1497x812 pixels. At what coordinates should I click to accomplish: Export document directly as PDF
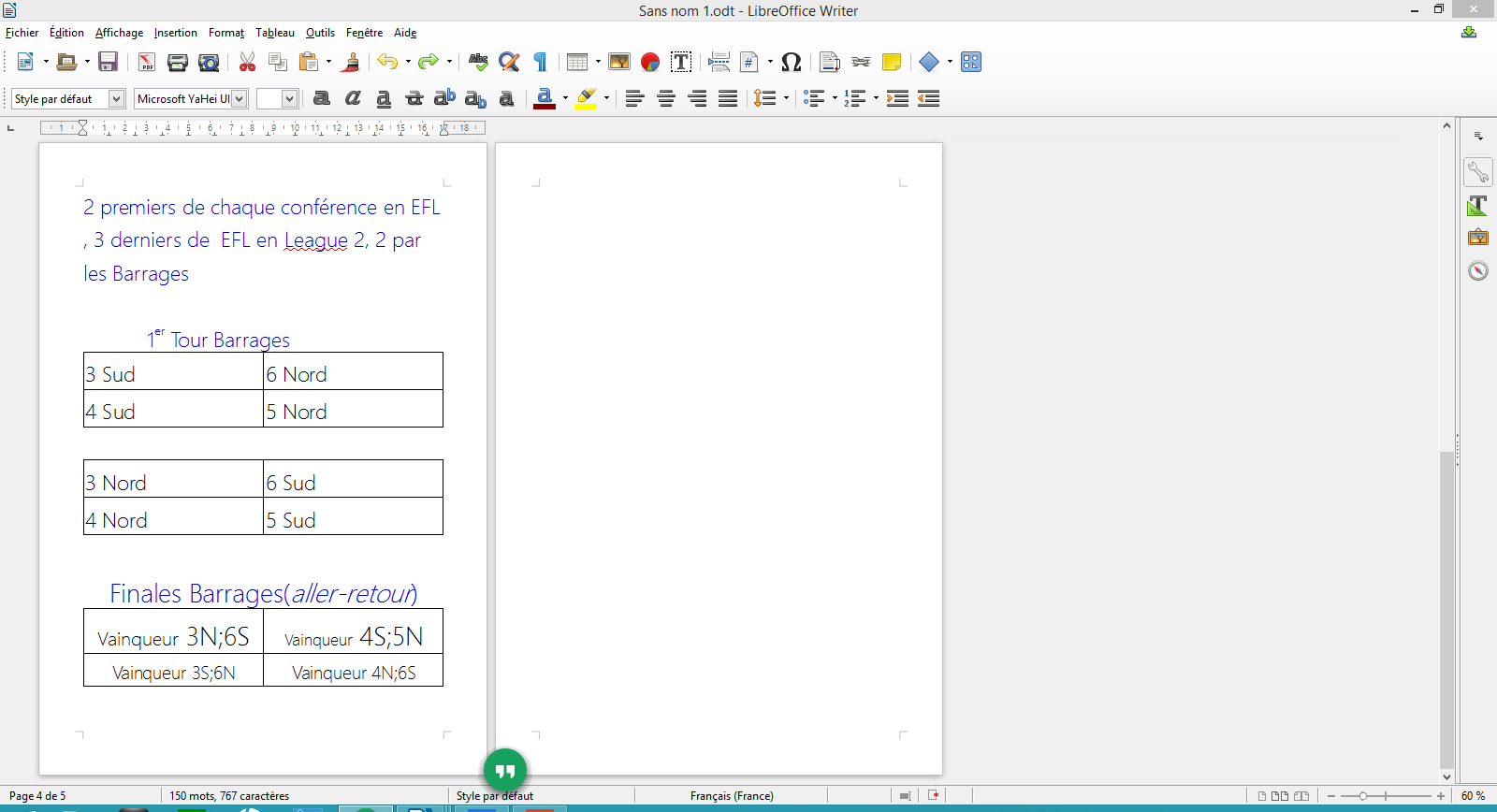pos(147,62)
